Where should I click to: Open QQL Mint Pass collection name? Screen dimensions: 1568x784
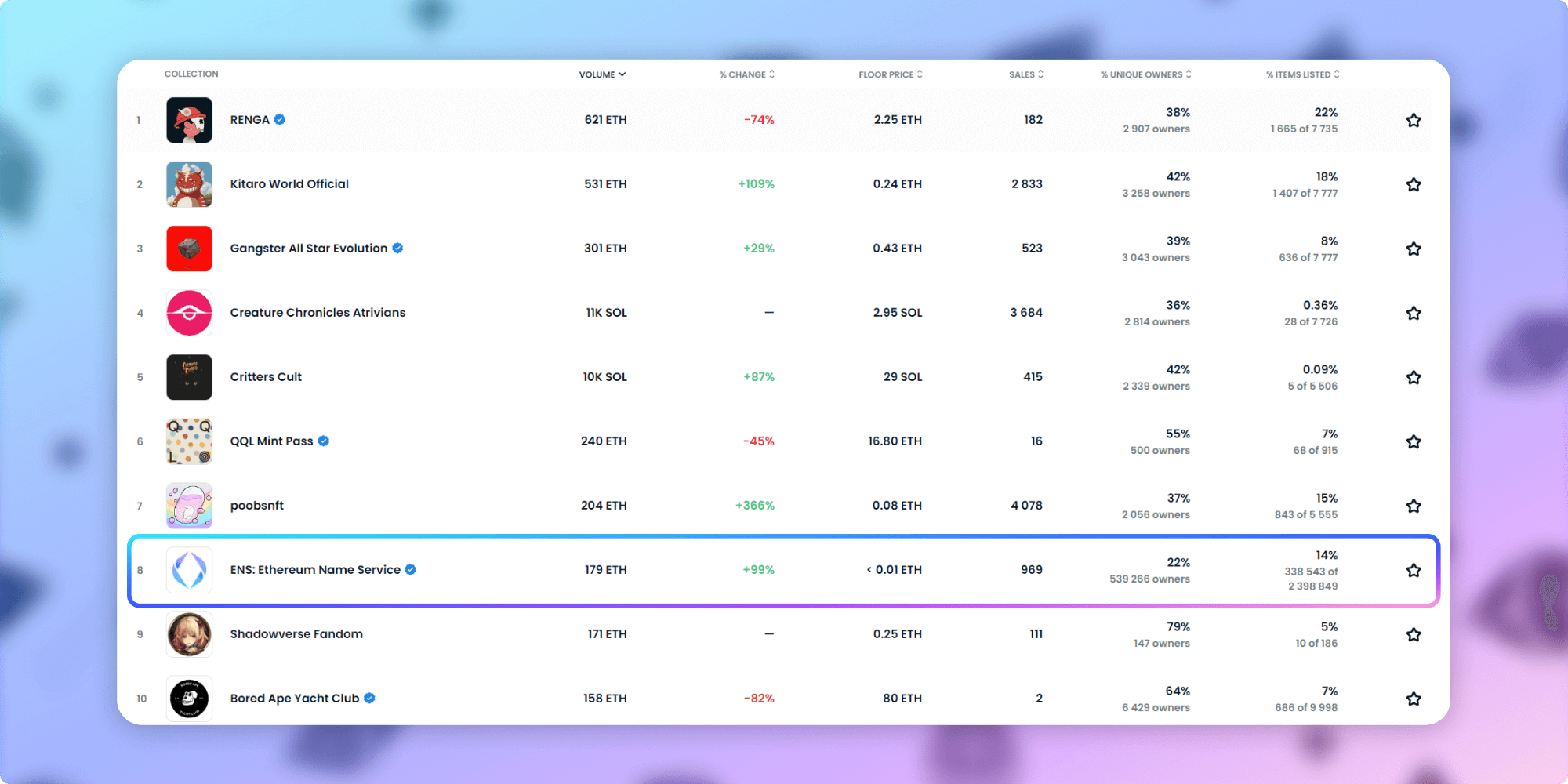click(x=271, y=441)
